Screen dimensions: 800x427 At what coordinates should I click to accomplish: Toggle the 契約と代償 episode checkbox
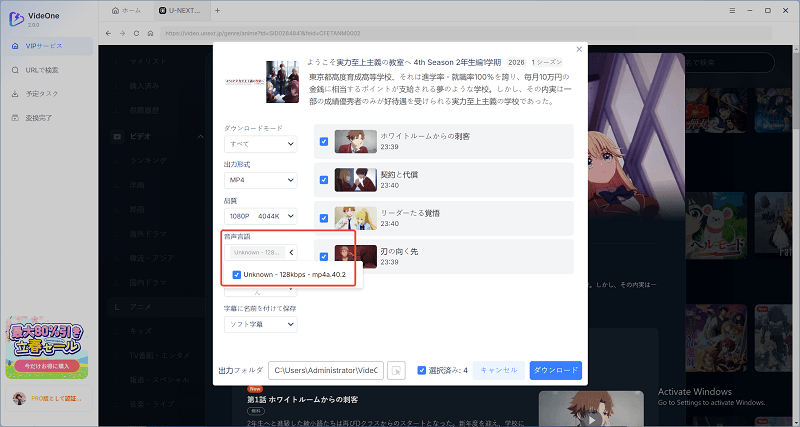[324, 180]
